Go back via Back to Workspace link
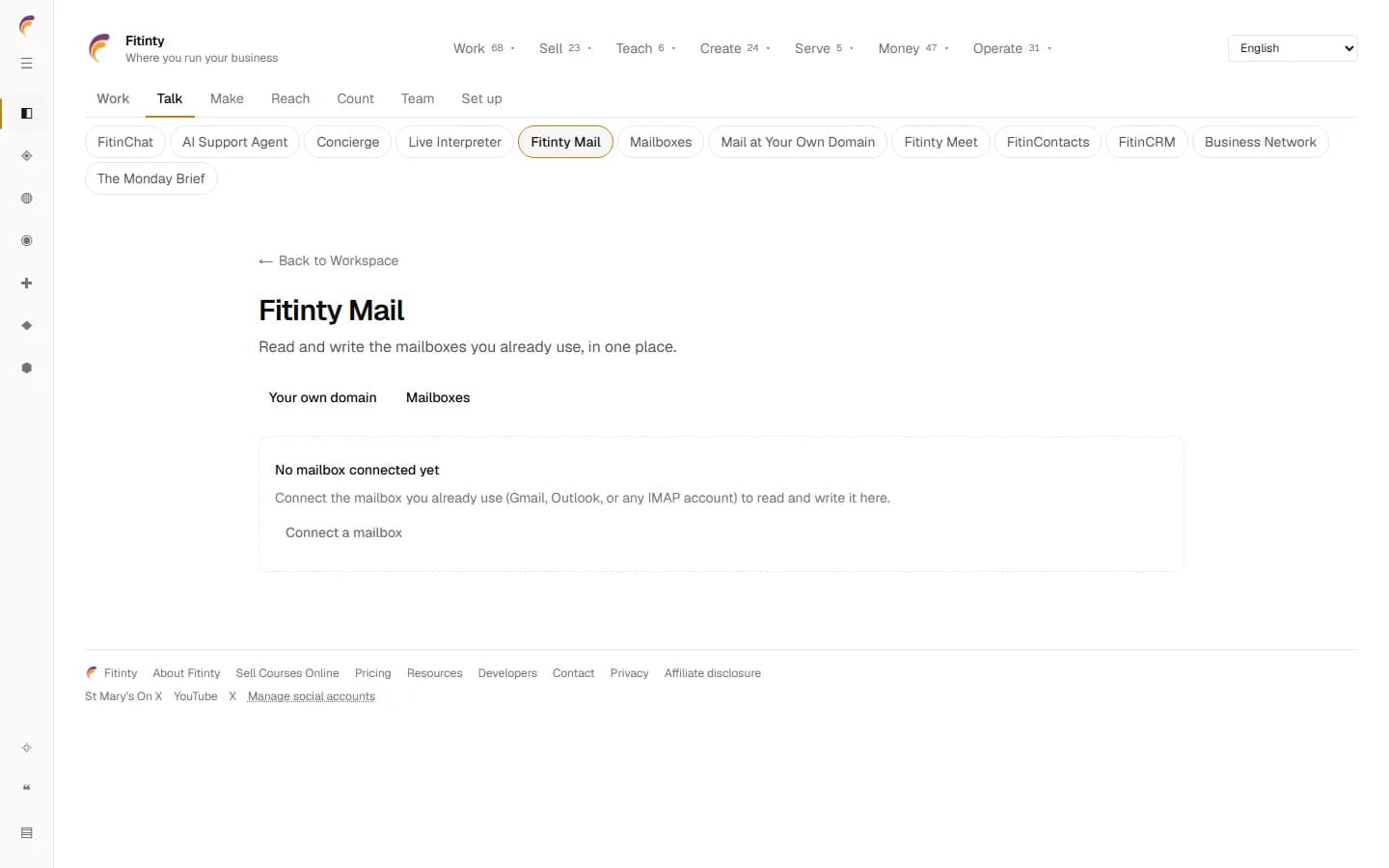The image size is (1389, 868). click(329, 260)
